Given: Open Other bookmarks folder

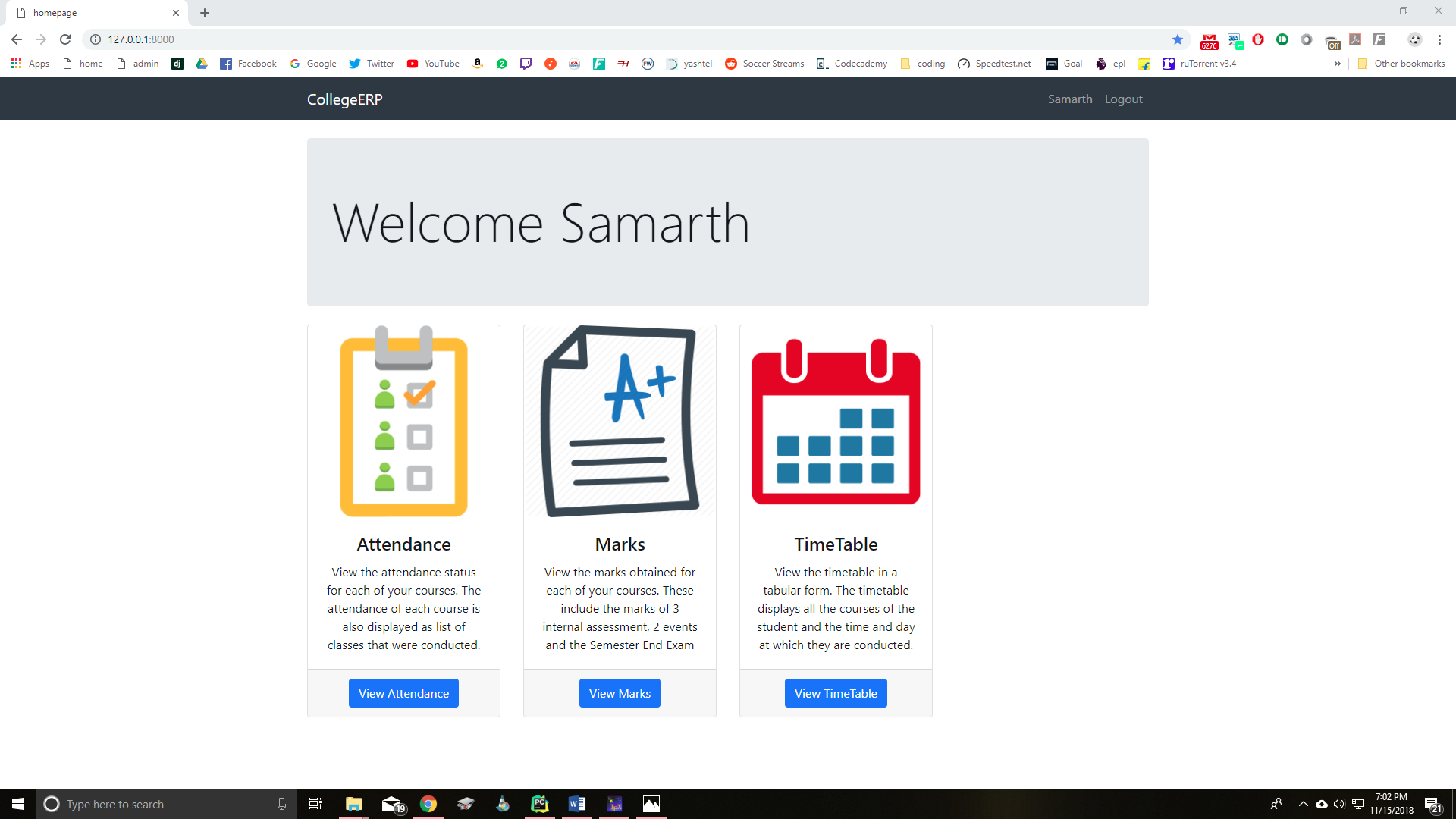Looking at the screenshot, I should (x=1401, y=64).
